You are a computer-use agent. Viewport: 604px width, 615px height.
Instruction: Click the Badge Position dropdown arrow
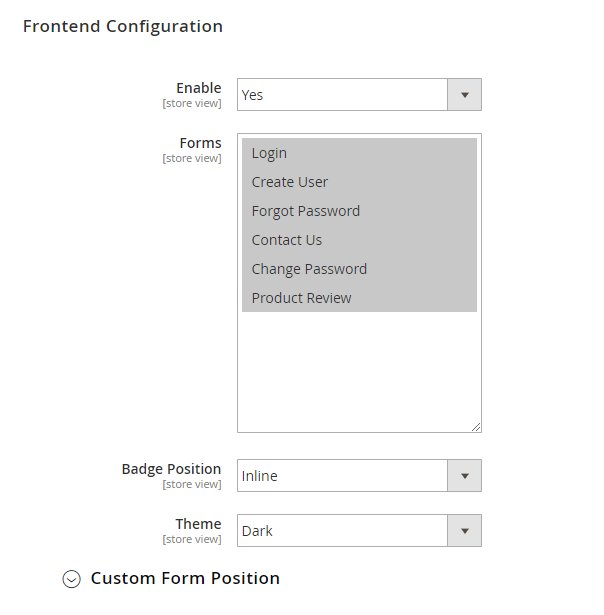(464, 476)
